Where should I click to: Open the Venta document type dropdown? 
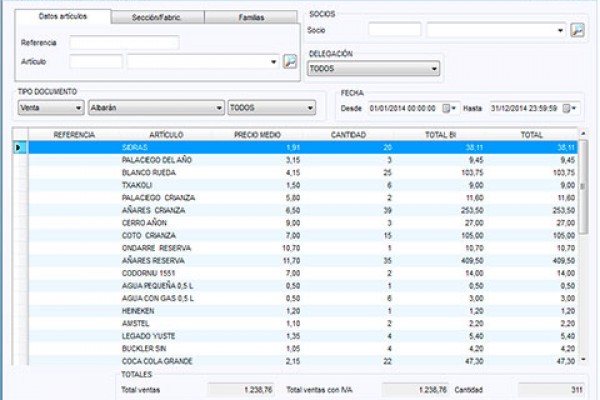51,108
